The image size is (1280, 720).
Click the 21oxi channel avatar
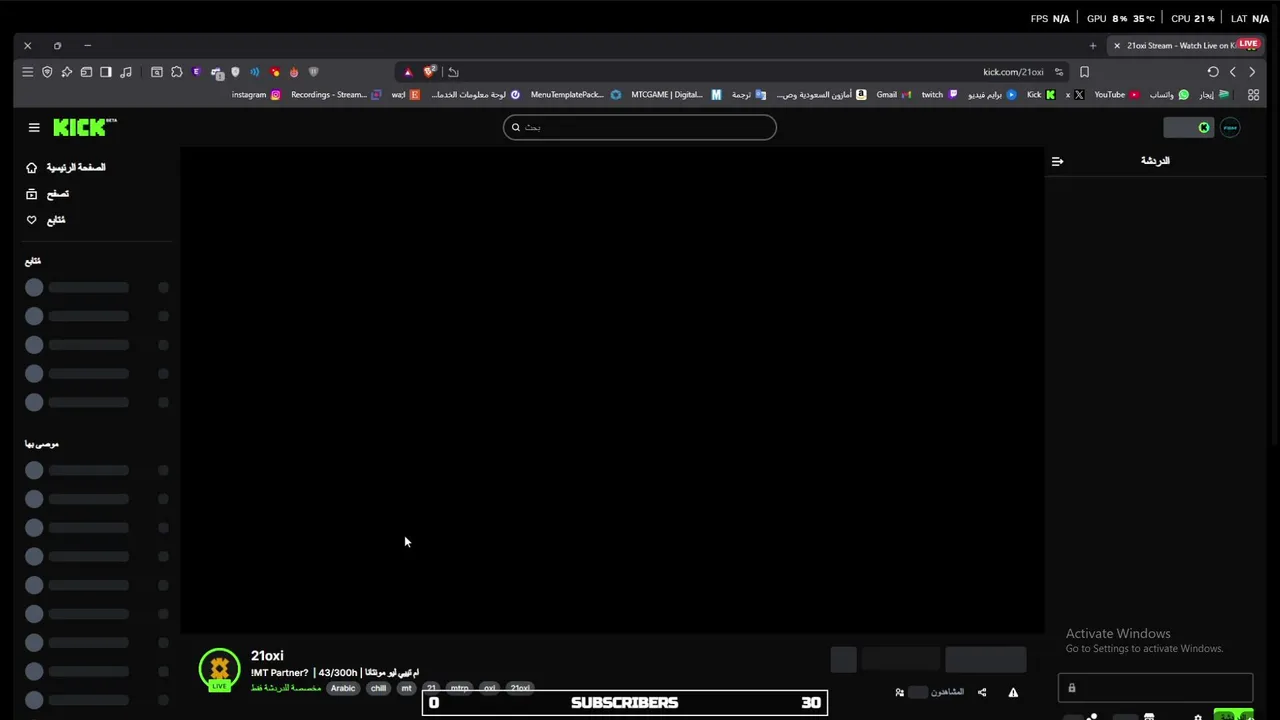point(219,670)
